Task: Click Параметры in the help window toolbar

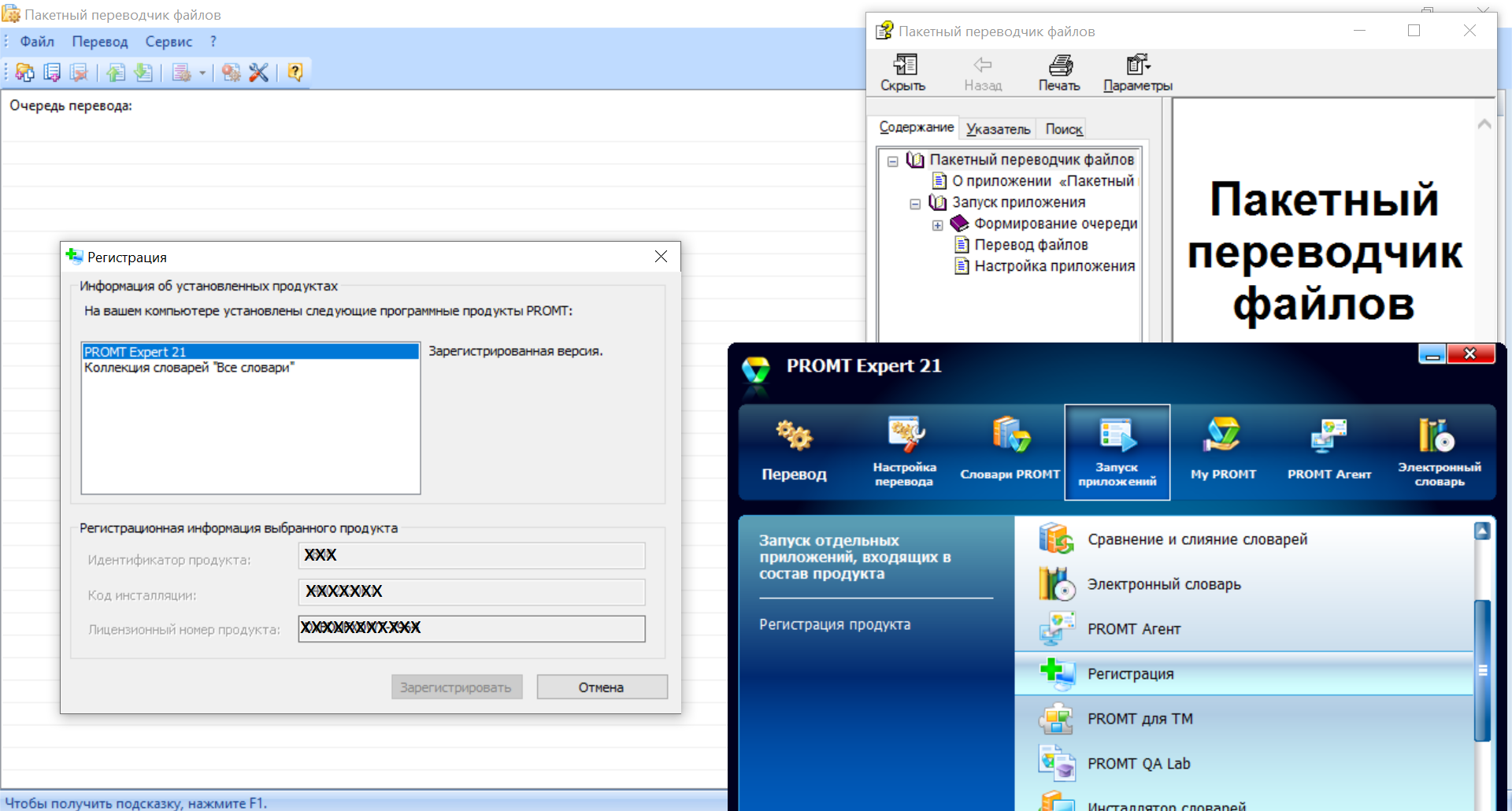Action: click(x=1138, y=72)
